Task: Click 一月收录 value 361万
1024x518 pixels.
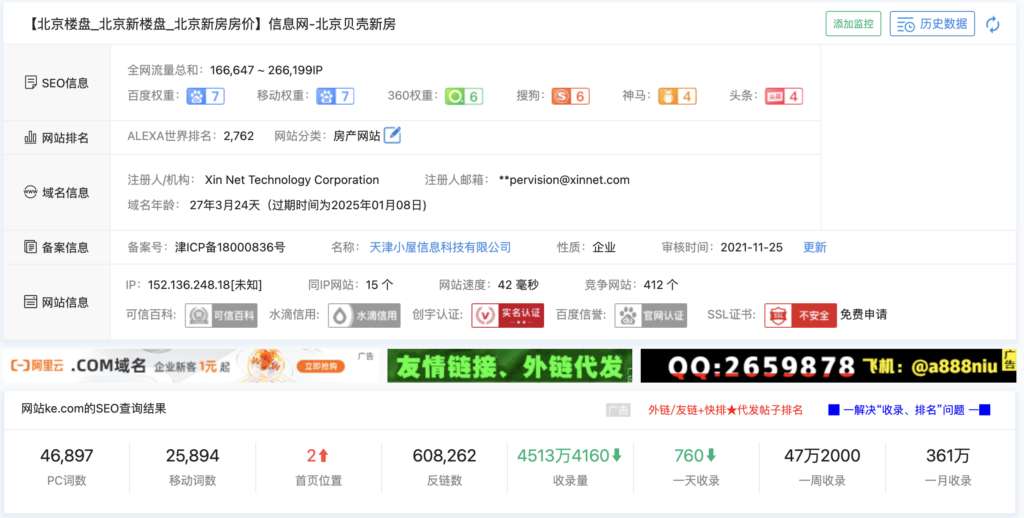Action: click(x=948, y=455)
